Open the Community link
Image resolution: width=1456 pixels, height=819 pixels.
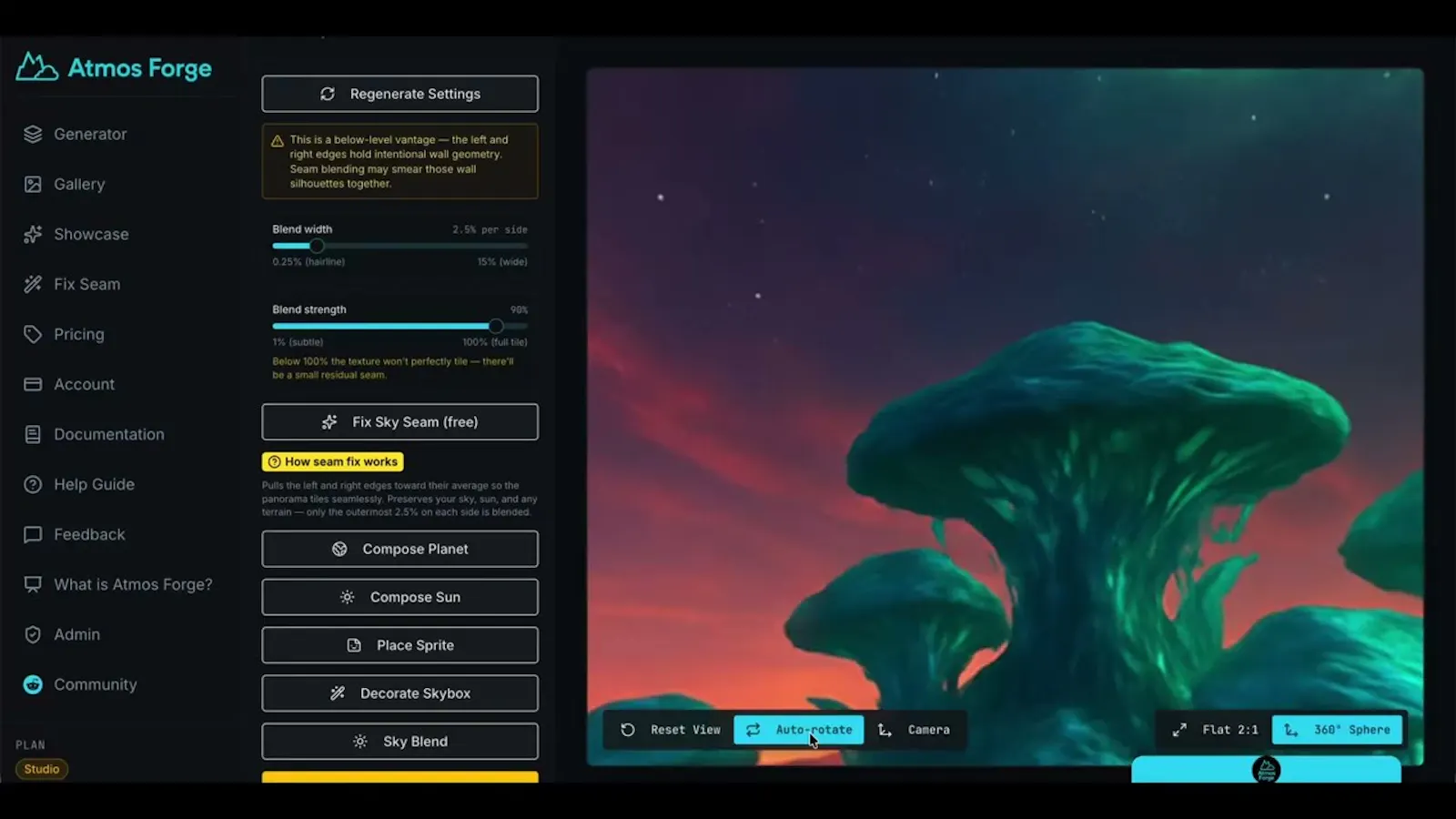pyautogui.click(x=95, y=684)
